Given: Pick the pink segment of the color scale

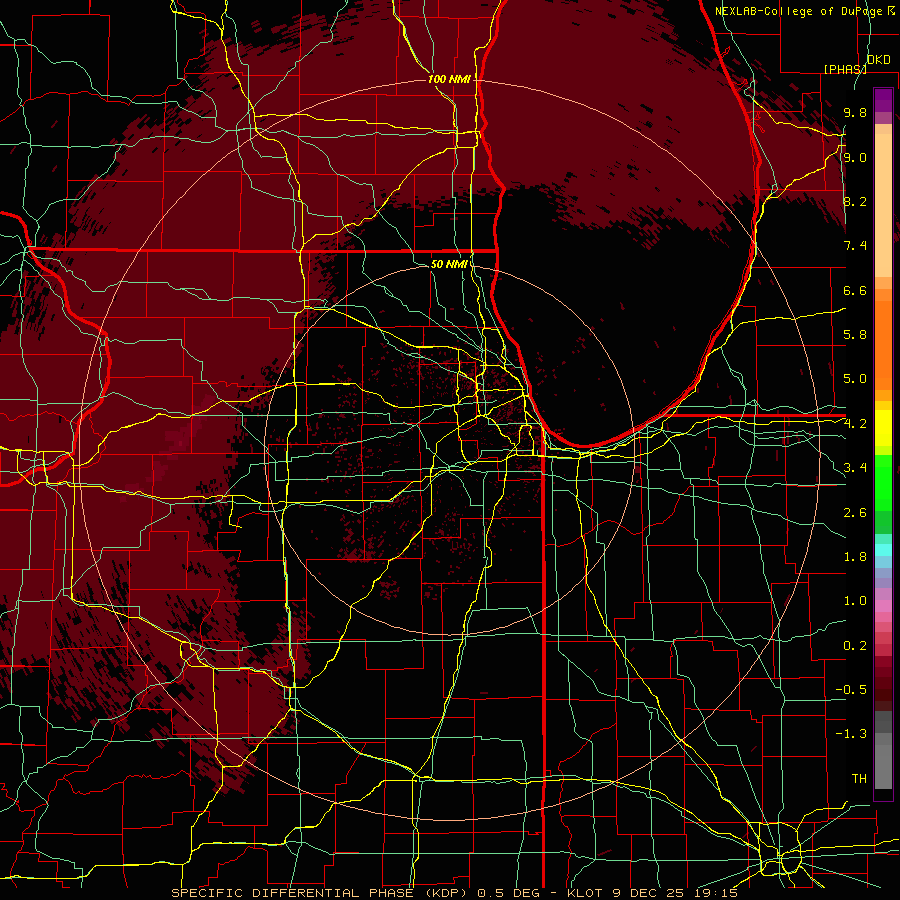Looking at the screenshot, I should click(x=883, y=606).
